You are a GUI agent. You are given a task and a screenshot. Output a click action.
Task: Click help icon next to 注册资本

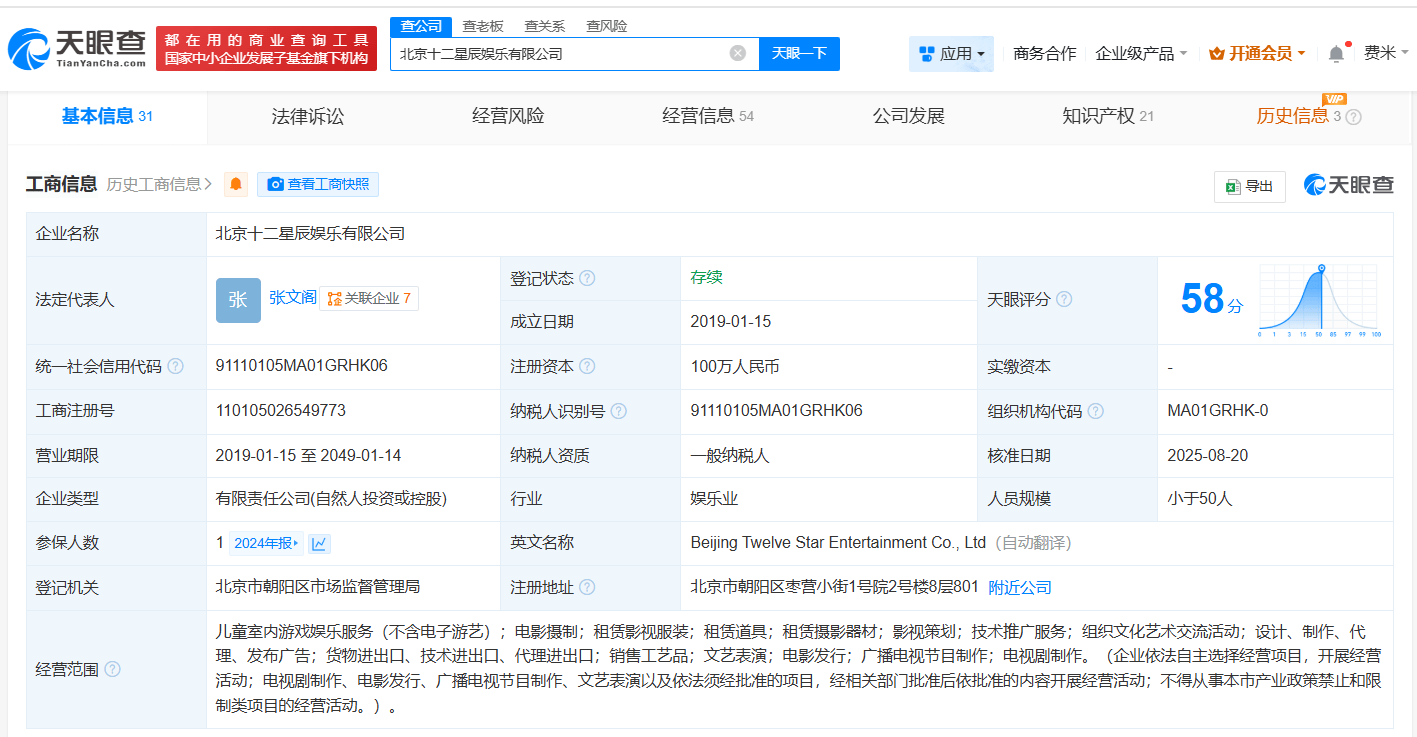[x=587, y=366]
